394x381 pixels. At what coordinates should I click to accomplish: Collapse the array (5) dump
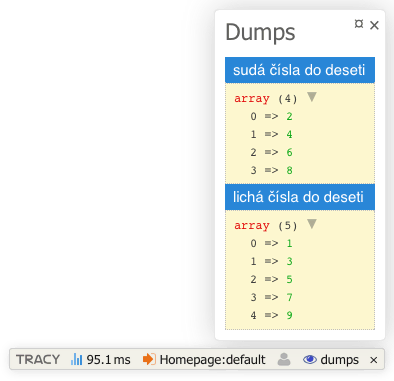[x=312, y=224]
